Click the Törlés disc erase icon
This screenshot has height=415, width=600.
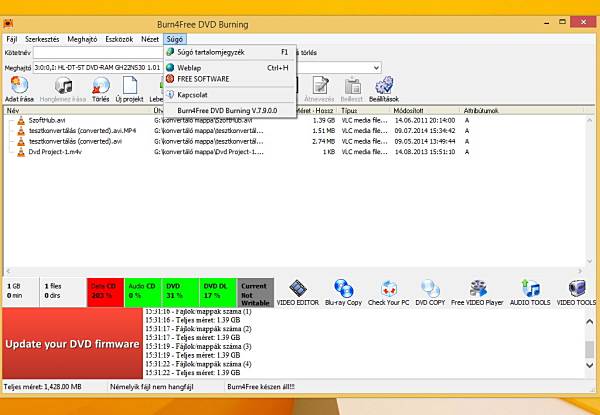point(101,89)
